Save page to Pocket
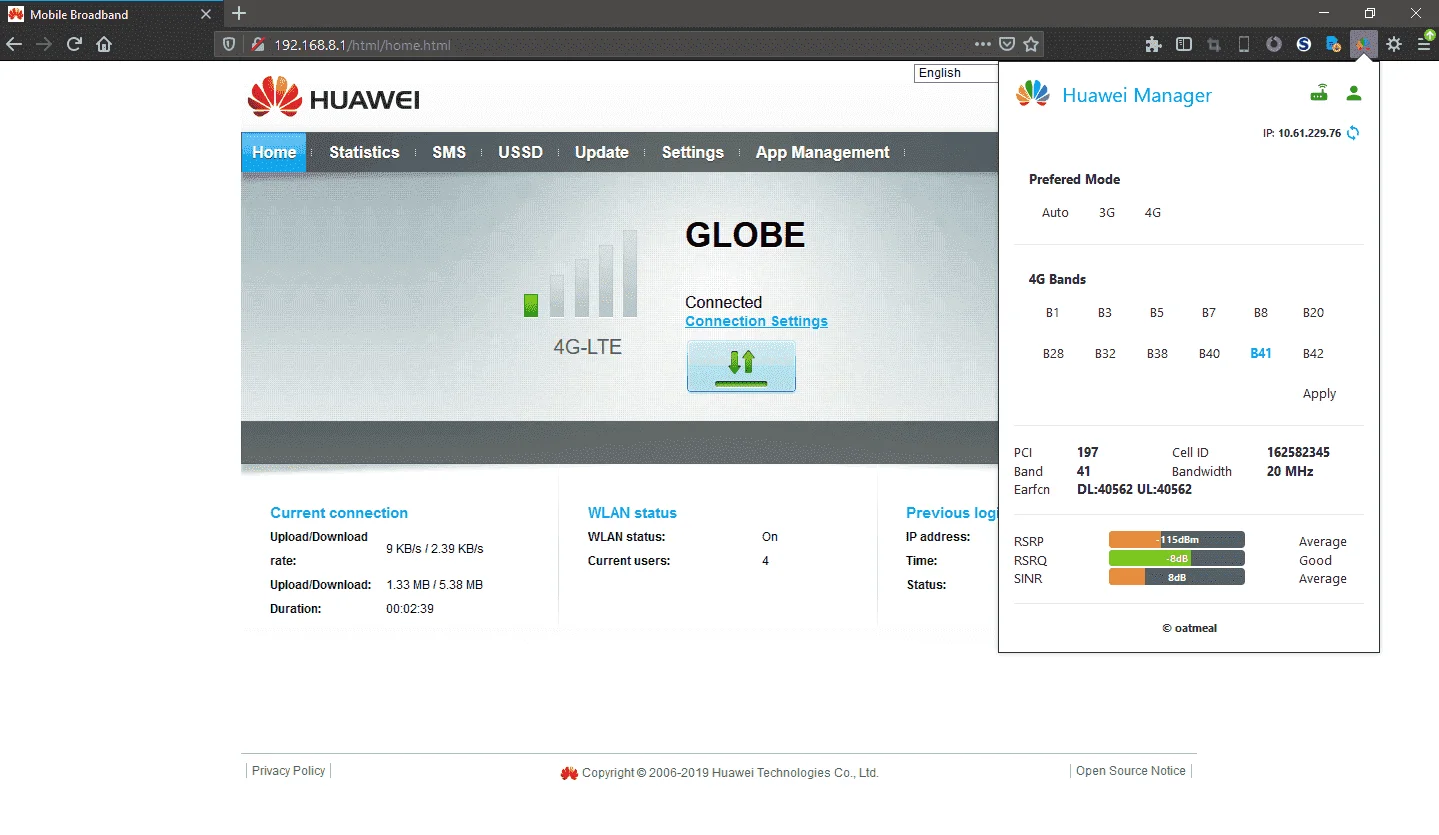Image resolution: width=1439 pixels, height=835 pixels. point(1008,44)
